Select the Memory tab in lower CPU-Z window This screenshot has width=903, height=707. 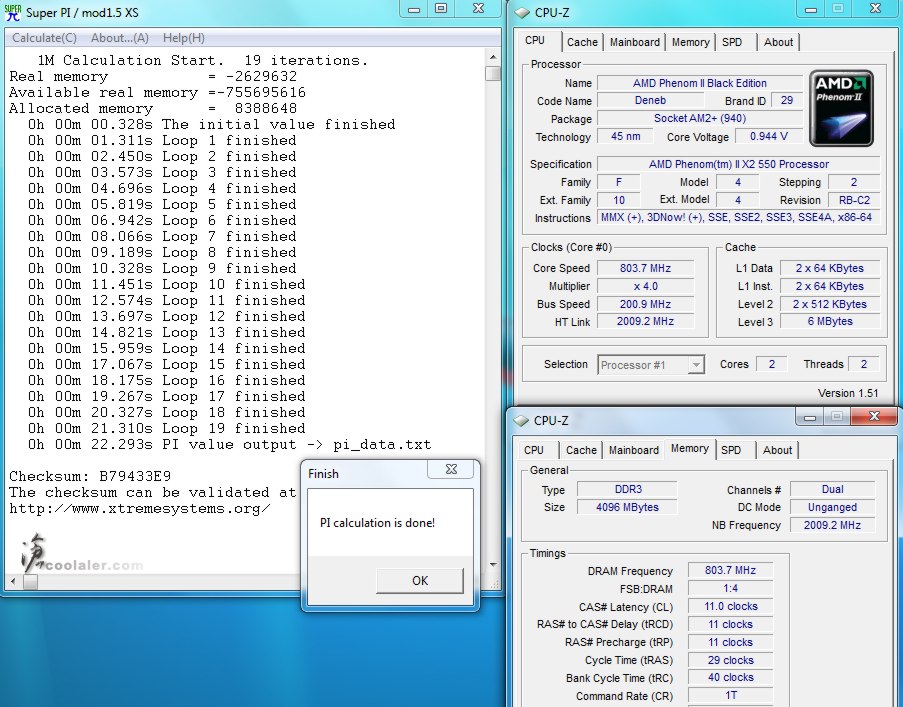pos(689,448)
